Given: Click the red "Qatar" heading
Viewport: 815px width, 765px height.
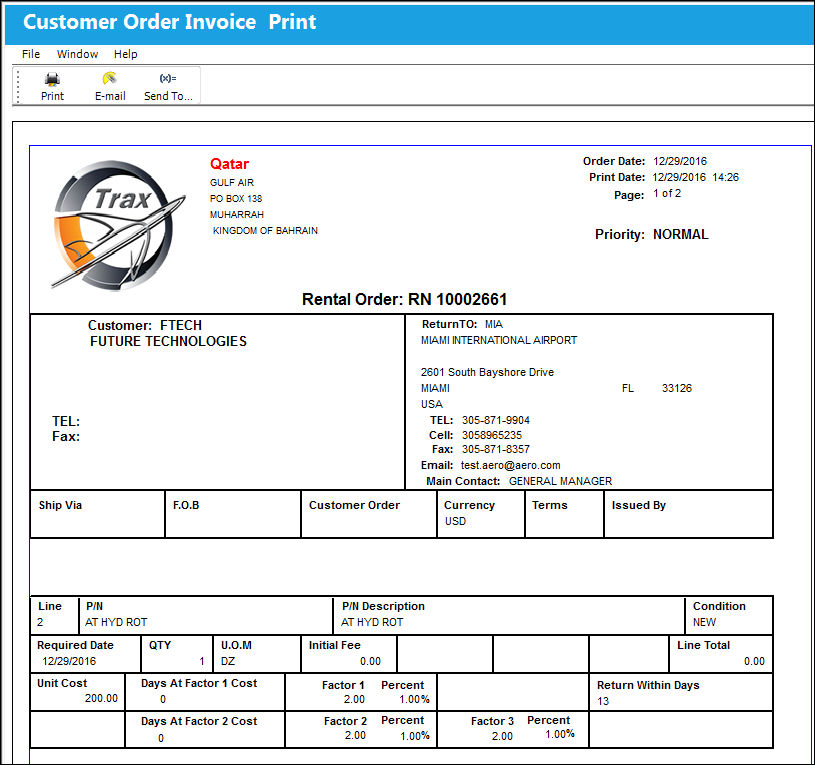Looking at the screenshot, I should tap(229, 164).
